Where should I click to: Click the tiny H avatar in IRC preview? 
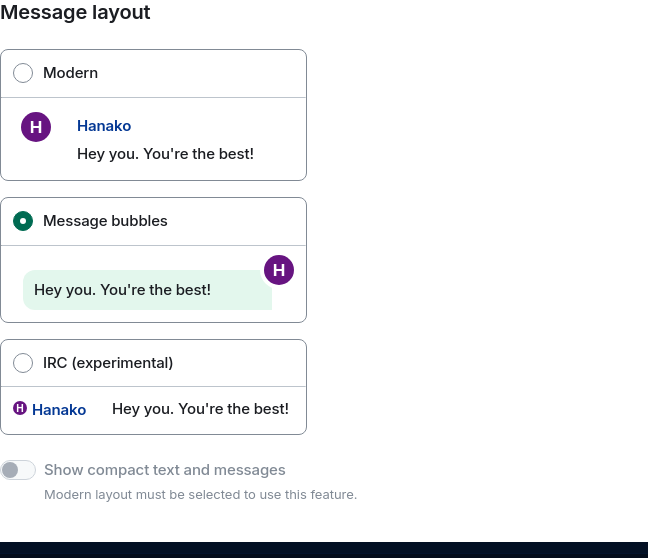[x=20, y=408]
